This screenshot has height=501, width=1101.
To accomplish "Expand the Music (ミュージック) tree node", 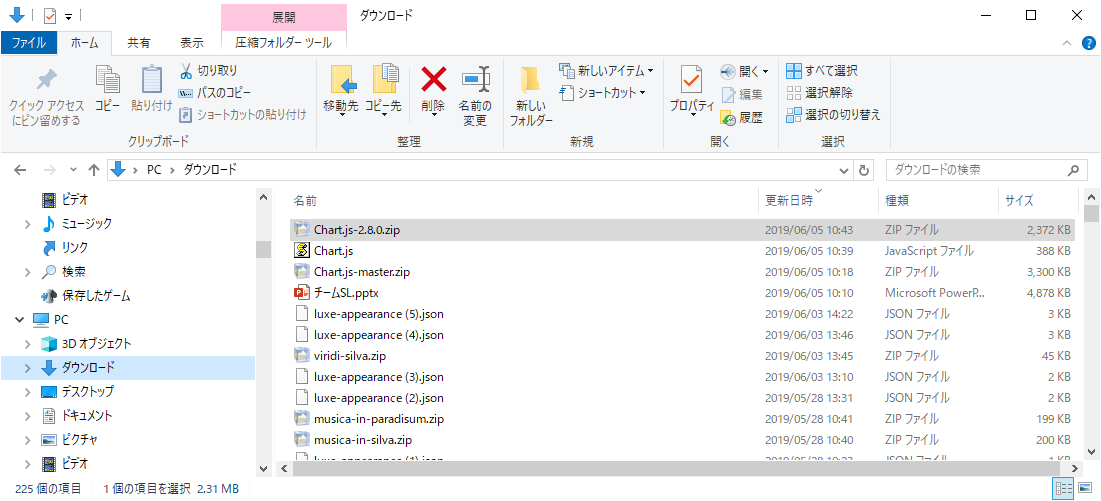I will point(28,224).
